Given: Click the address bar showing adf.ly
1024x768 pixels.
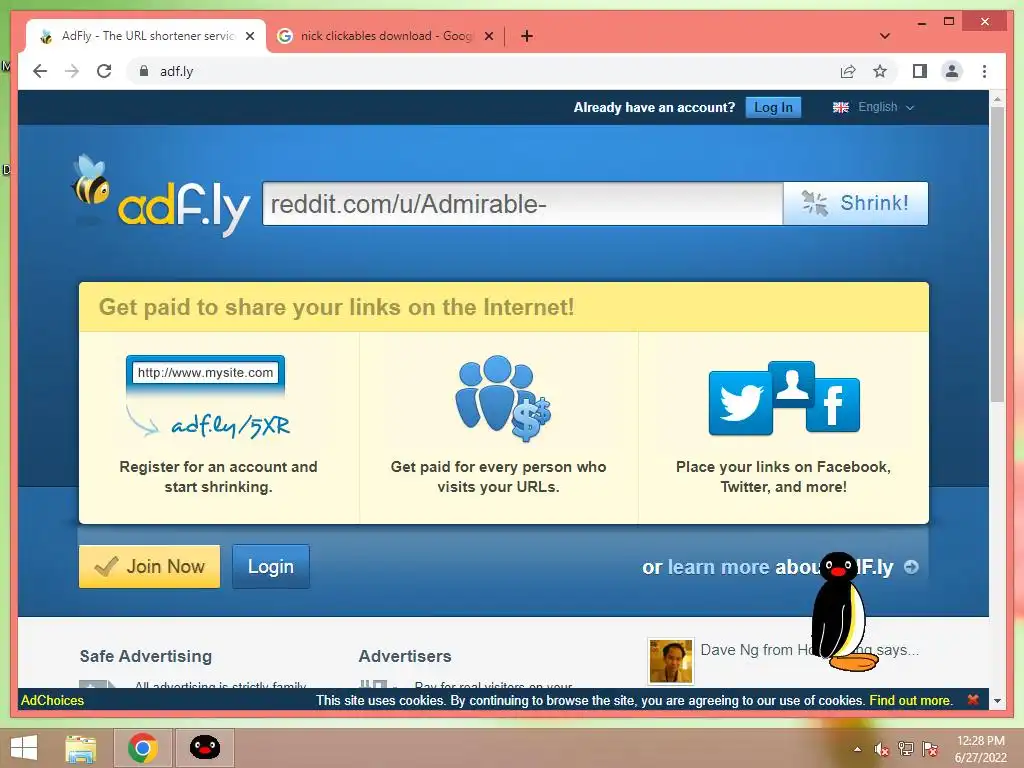Looking at the screenshot, I should tap(483, 71).
